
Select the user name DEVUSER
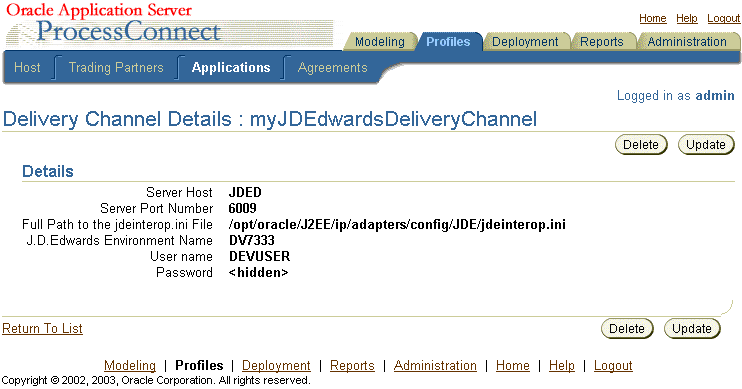pos(259,257)
